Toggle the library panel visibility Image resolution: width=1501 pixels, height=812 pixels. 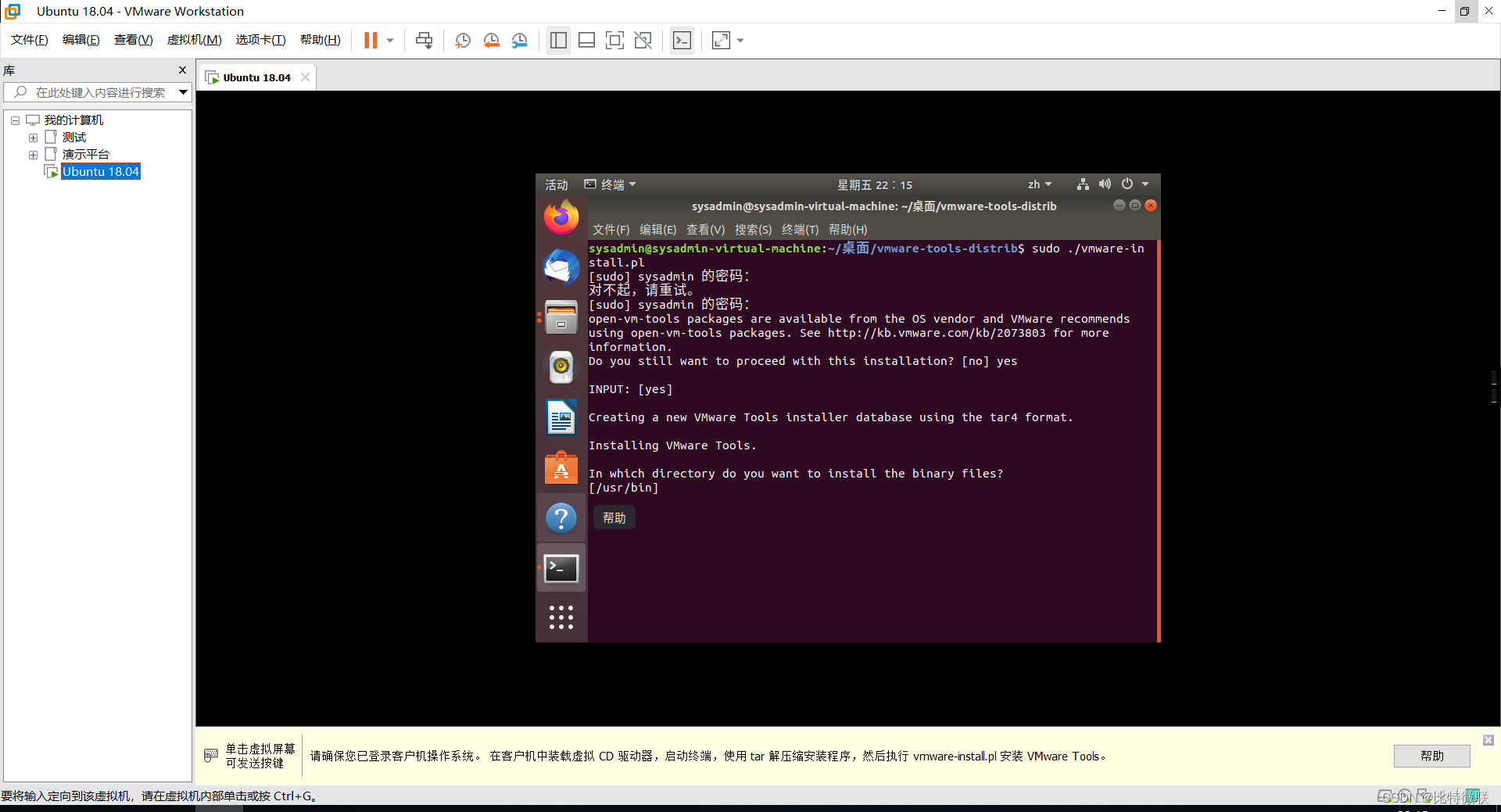click(558, 40)
